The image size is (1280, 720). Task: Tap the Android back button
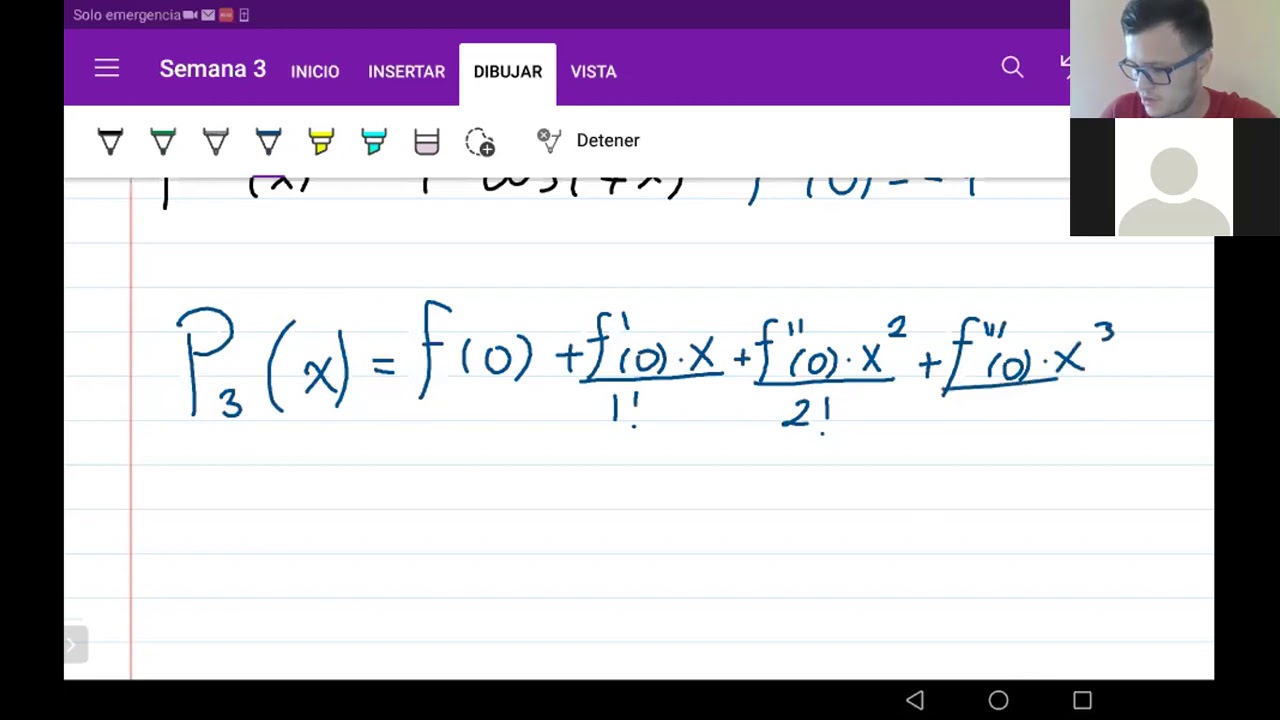click(915, 700)
